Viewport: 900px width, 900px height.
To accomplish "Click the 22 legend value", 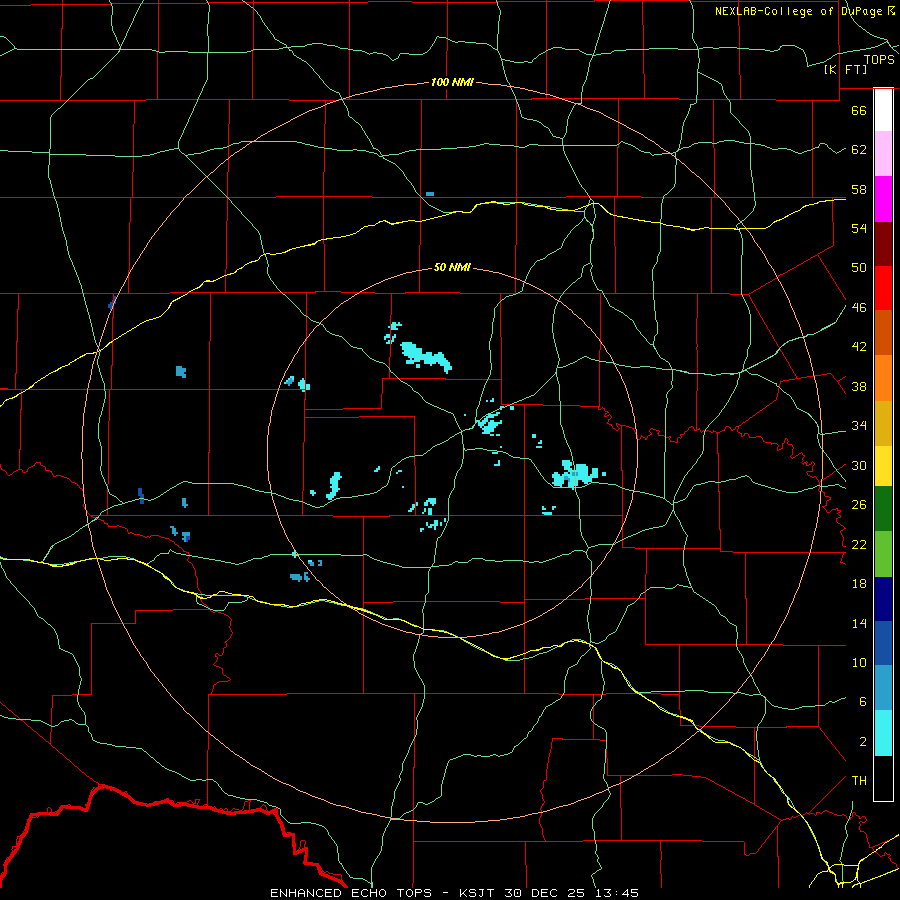I will click(859, 544).
